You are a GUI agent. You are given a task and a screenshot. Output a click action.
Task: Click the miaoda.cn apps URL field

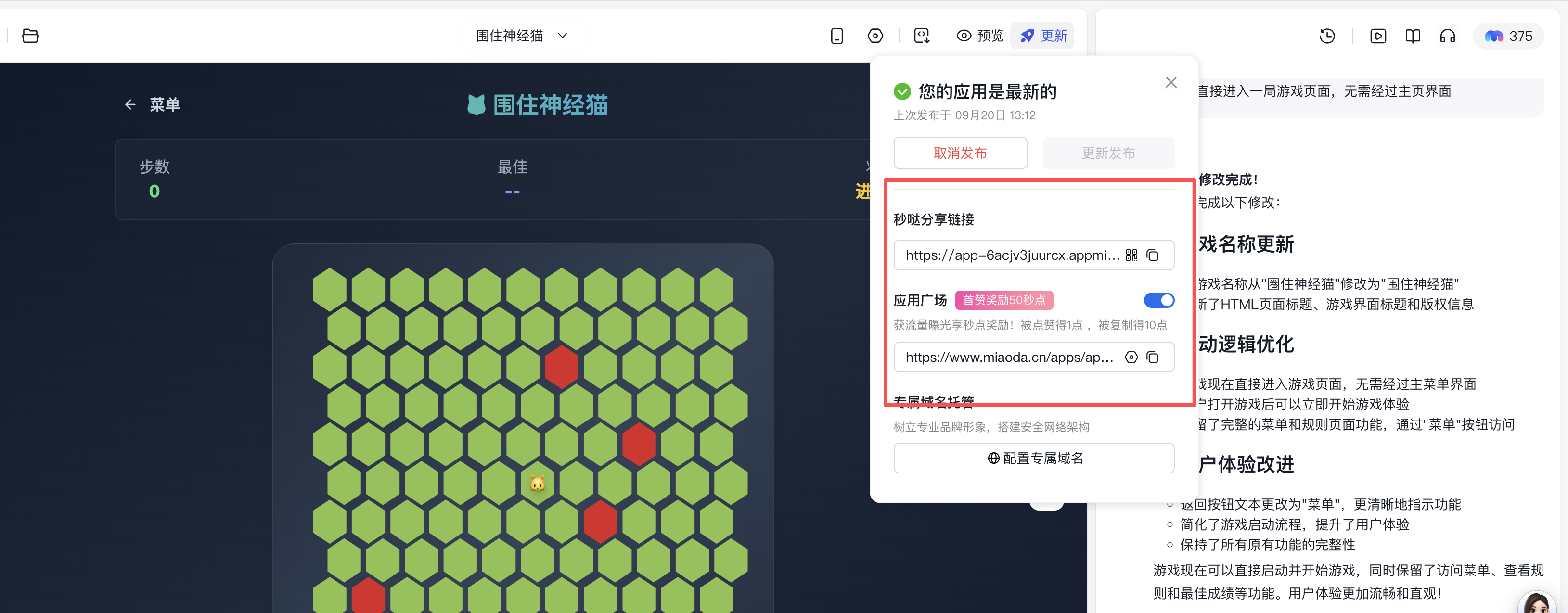(x=1034, y=358)
